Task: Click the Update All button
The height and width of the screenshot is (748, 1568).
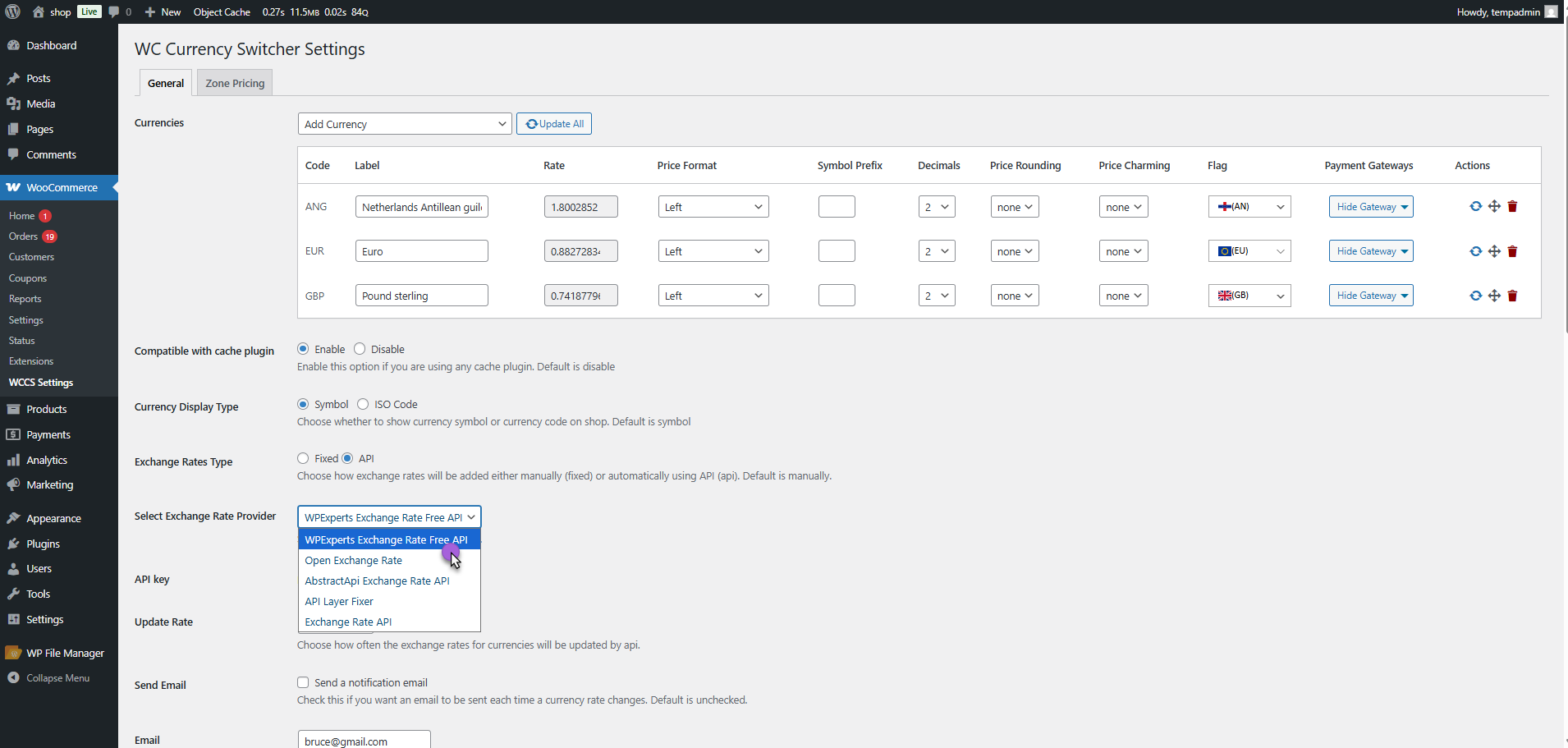Action: pyautogui.click(x=553, y=123)
